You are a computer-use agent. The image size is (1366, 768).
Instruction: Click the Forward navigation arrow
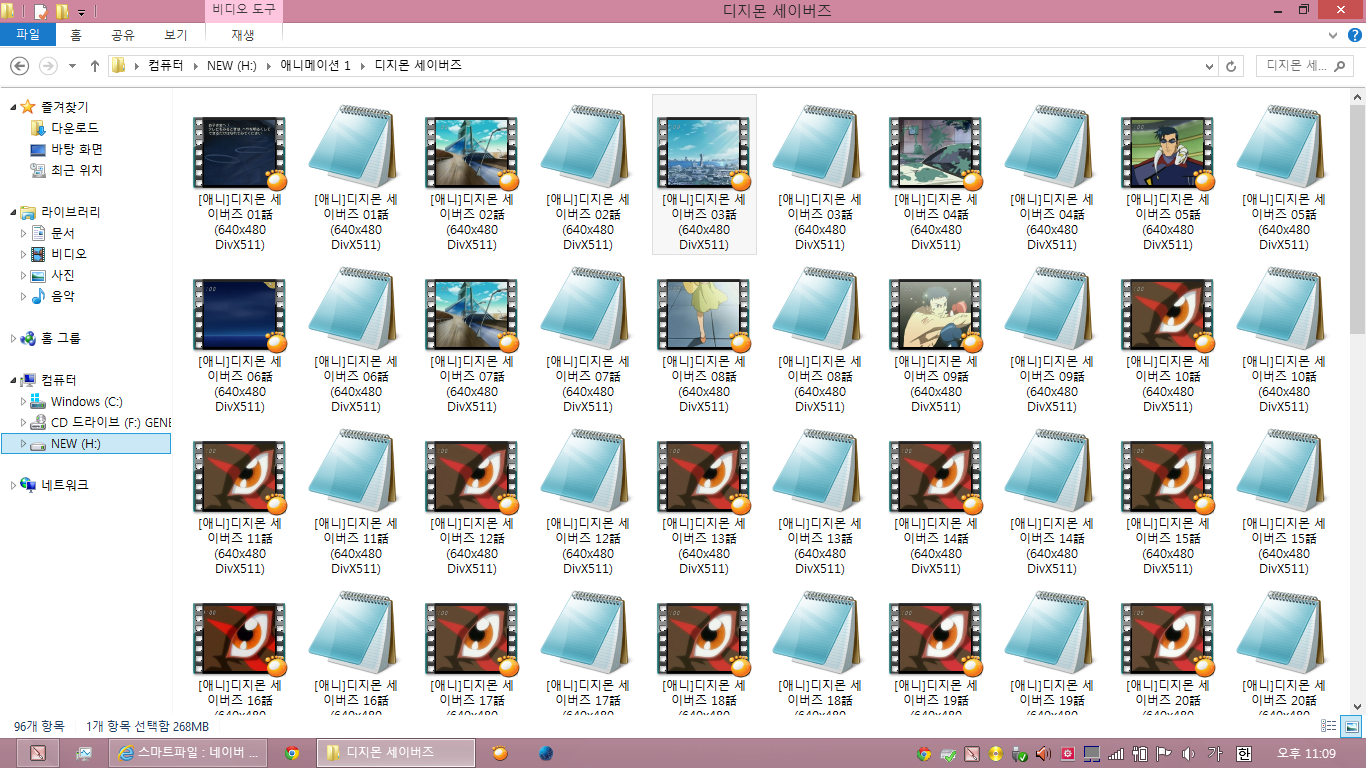47,65
